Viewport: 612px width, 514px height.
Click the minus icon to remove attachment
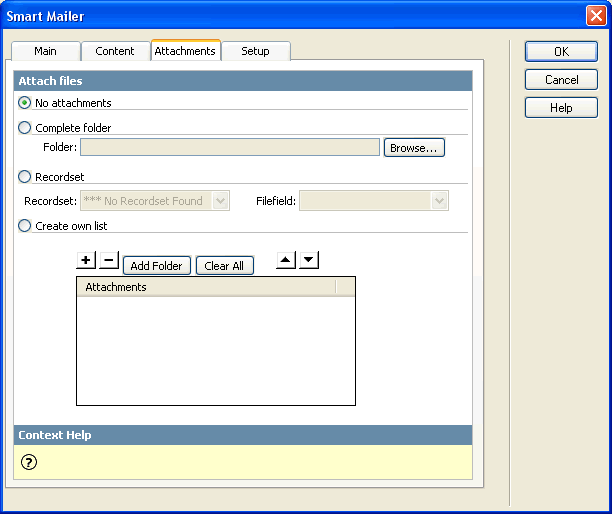point(109,260)
